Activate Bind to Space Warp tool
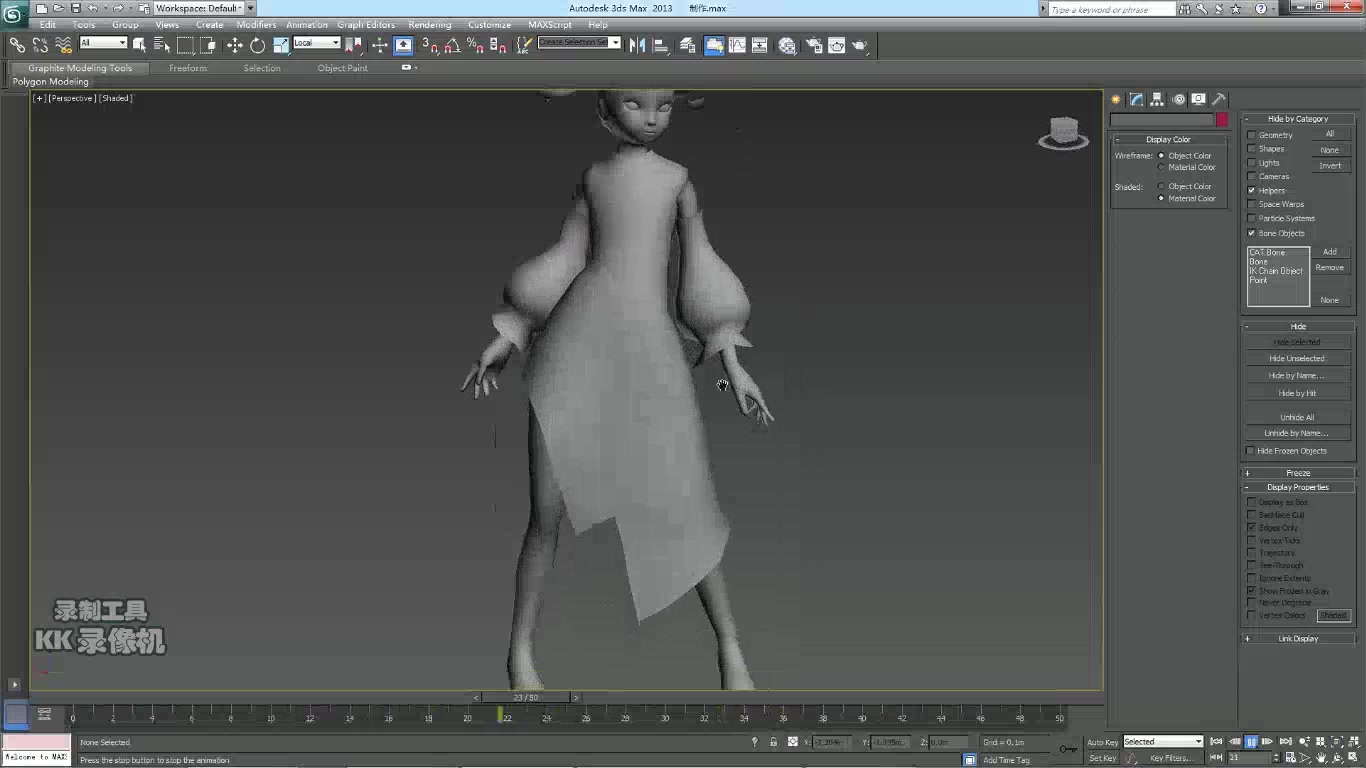This screenshot has height=768, width=1366. pos(63,45)
